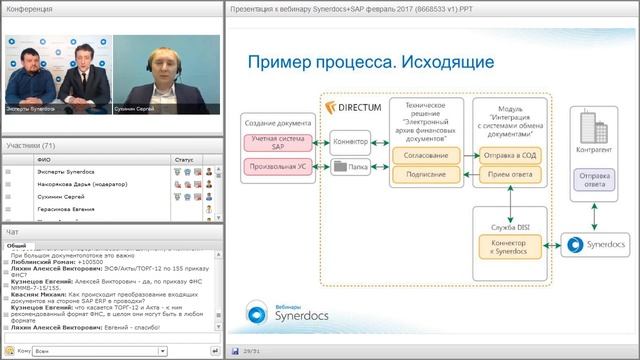Click the Участники (71) panel header
The width and height of the screenshot is (640, 360).
pyautogui.click(x=112, y=145)
